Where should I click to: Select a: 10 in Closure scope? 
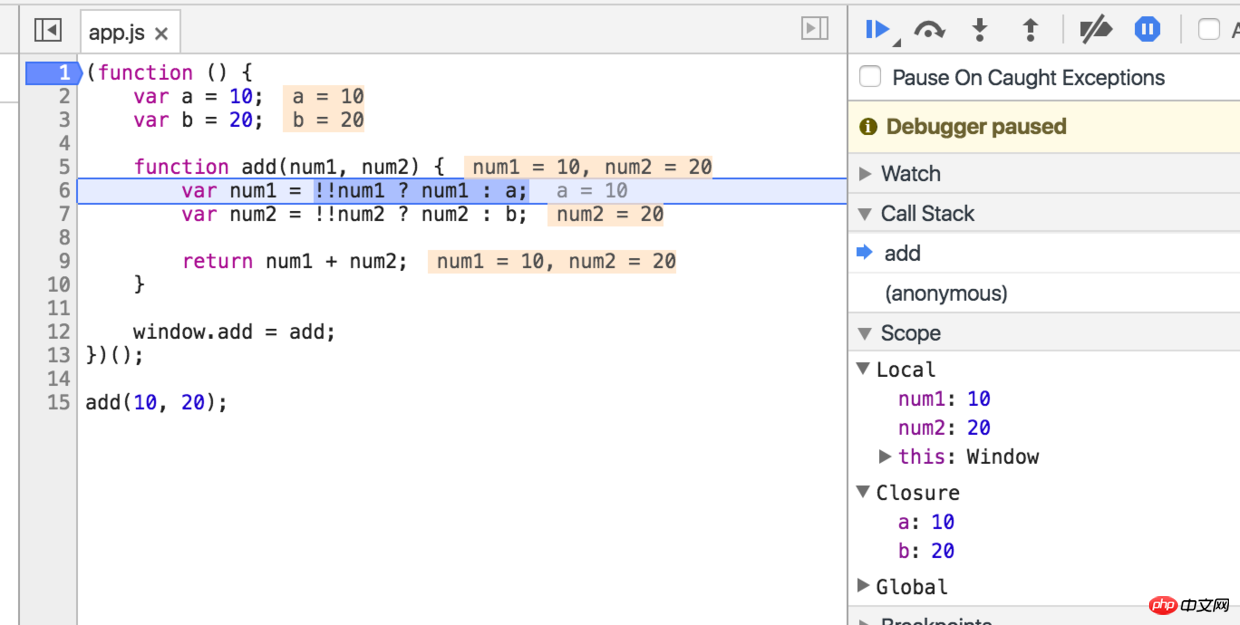pos(926,522)
